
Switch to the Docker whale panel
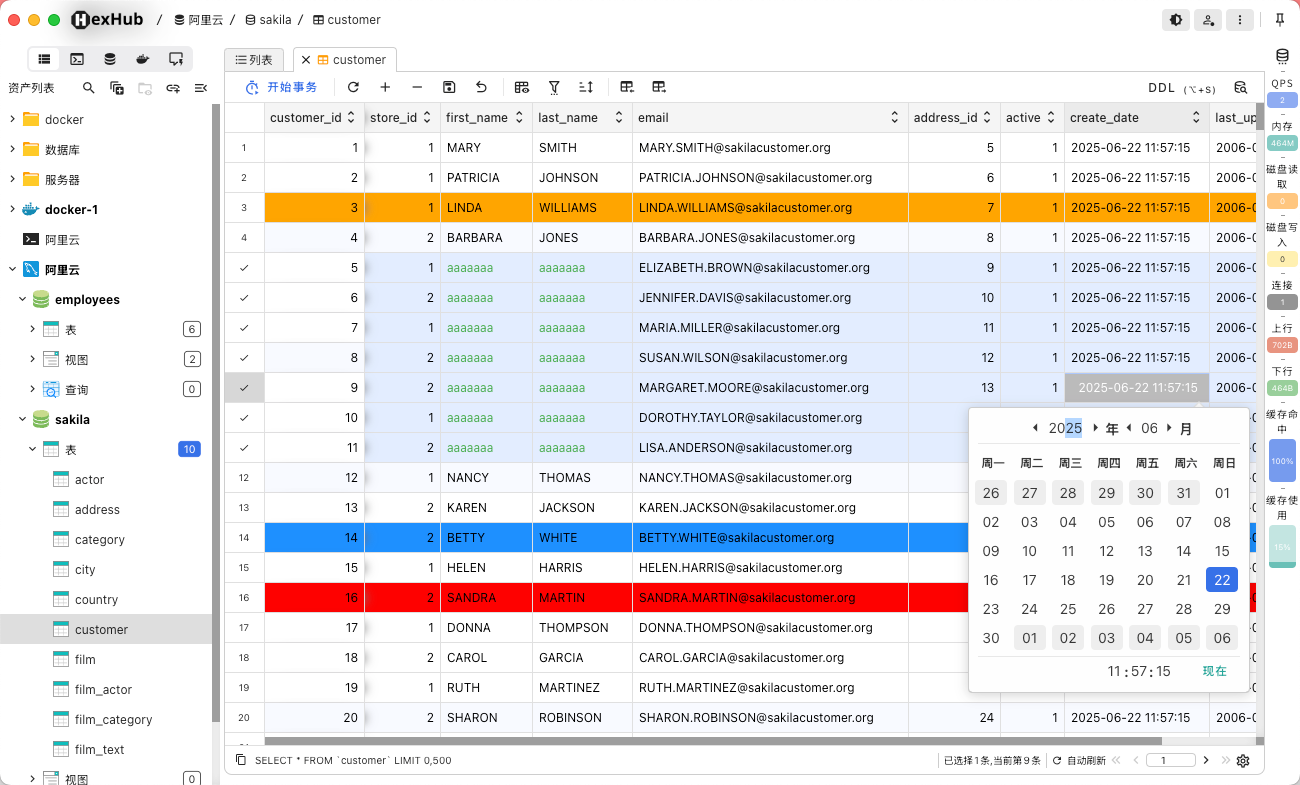tap(143, 59)
